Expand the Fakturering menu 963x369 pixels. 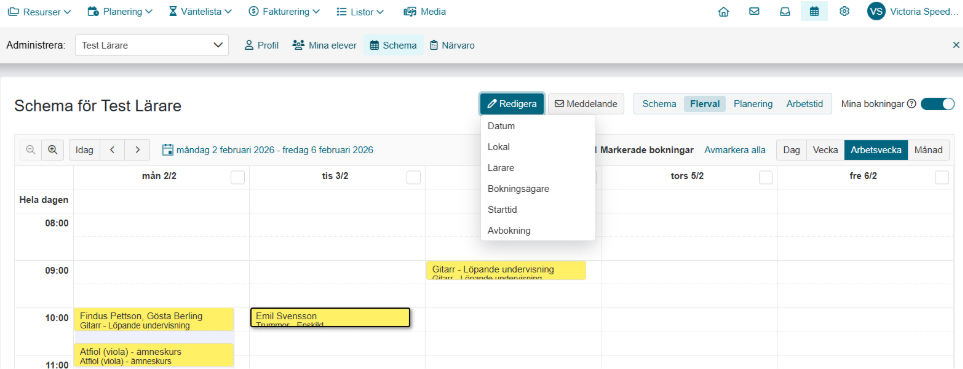coord(284,12)
